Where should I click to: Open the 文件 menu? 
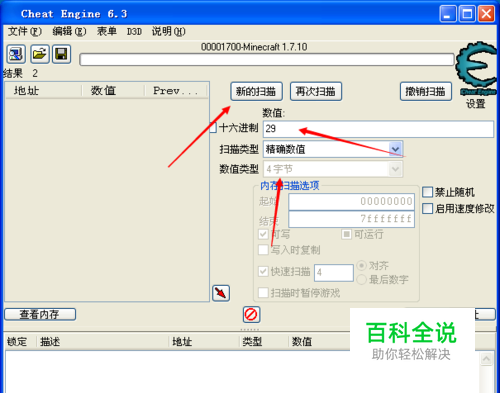click(25, 32)
